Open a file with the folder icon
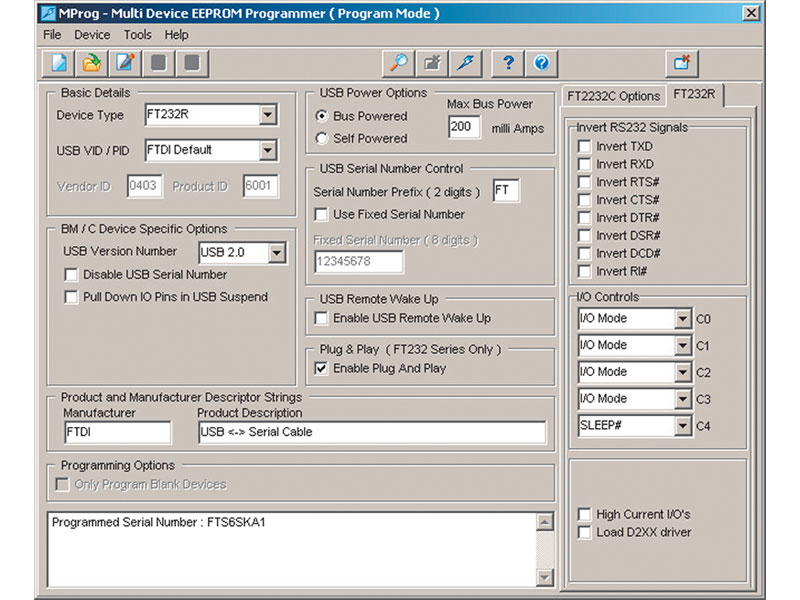Screen dimensions: 800x600 click(x=92, y=63)
